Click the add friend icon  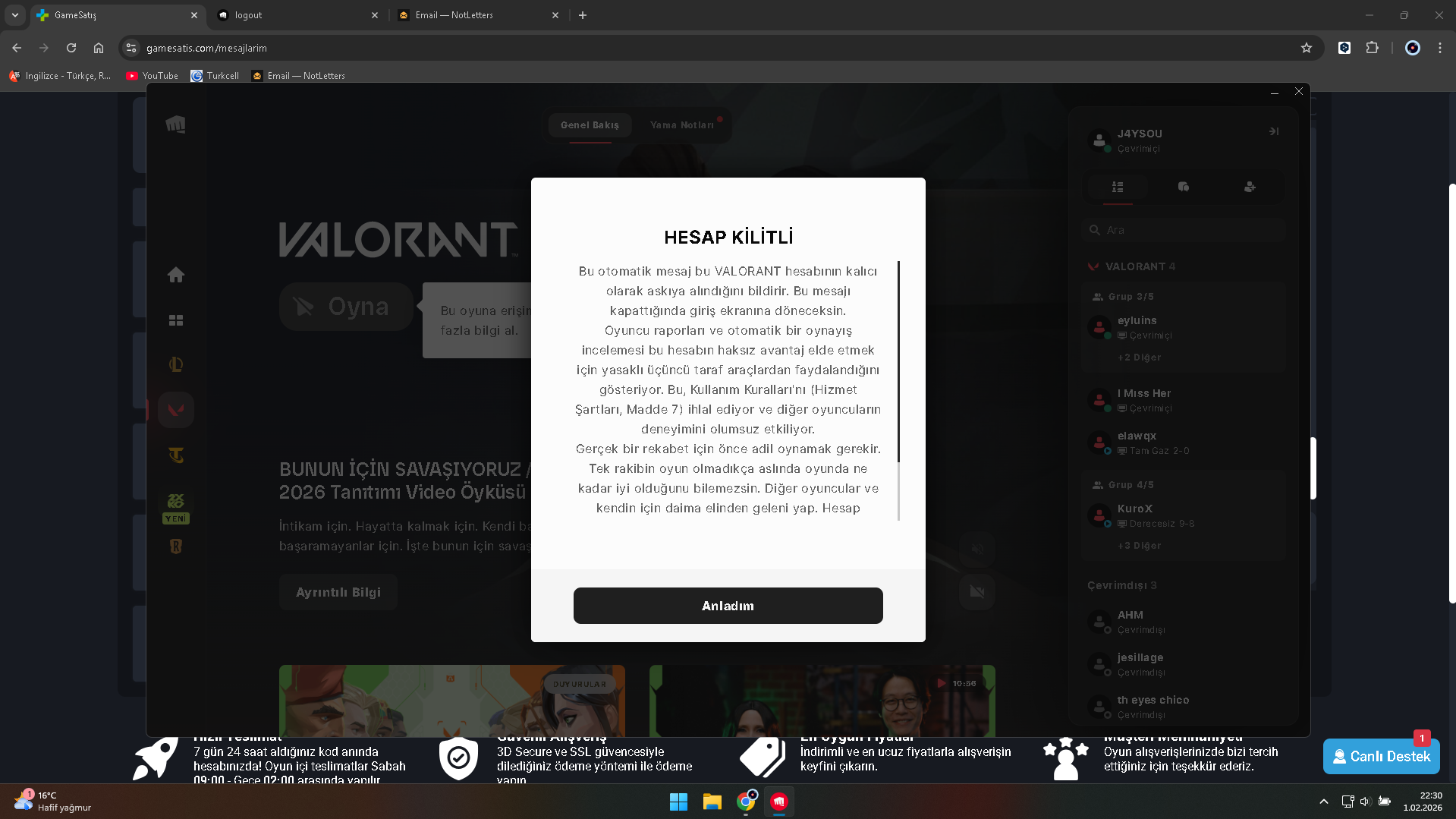coord(1250,187)
